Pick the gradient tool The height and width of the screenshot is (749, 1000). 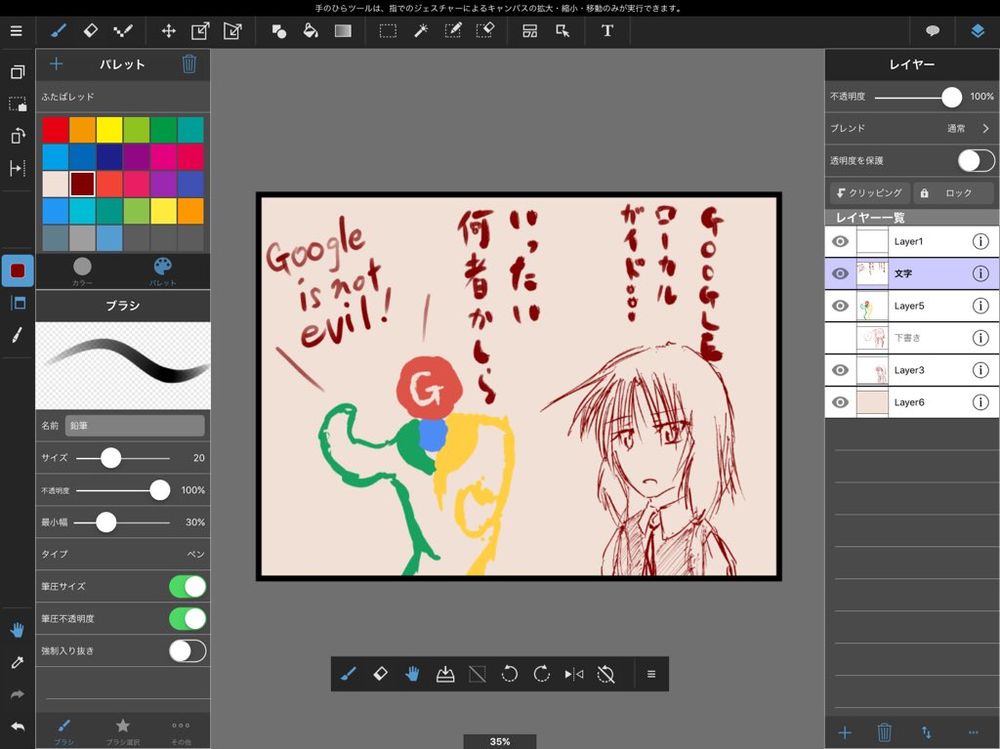pos(343,31)
